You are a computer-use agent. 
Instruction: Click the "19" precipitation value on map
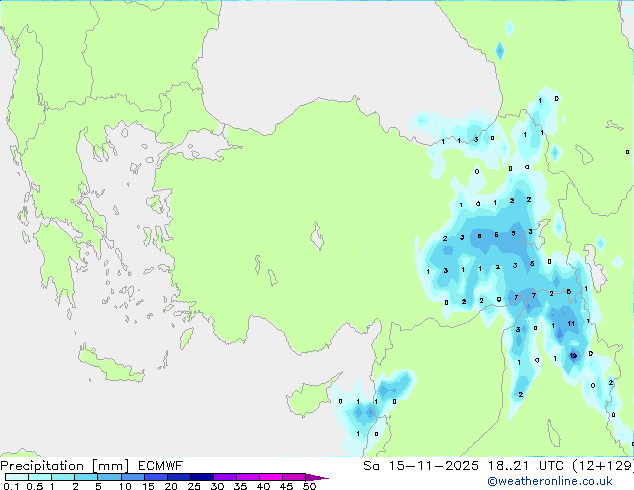[x=573, y=356]
